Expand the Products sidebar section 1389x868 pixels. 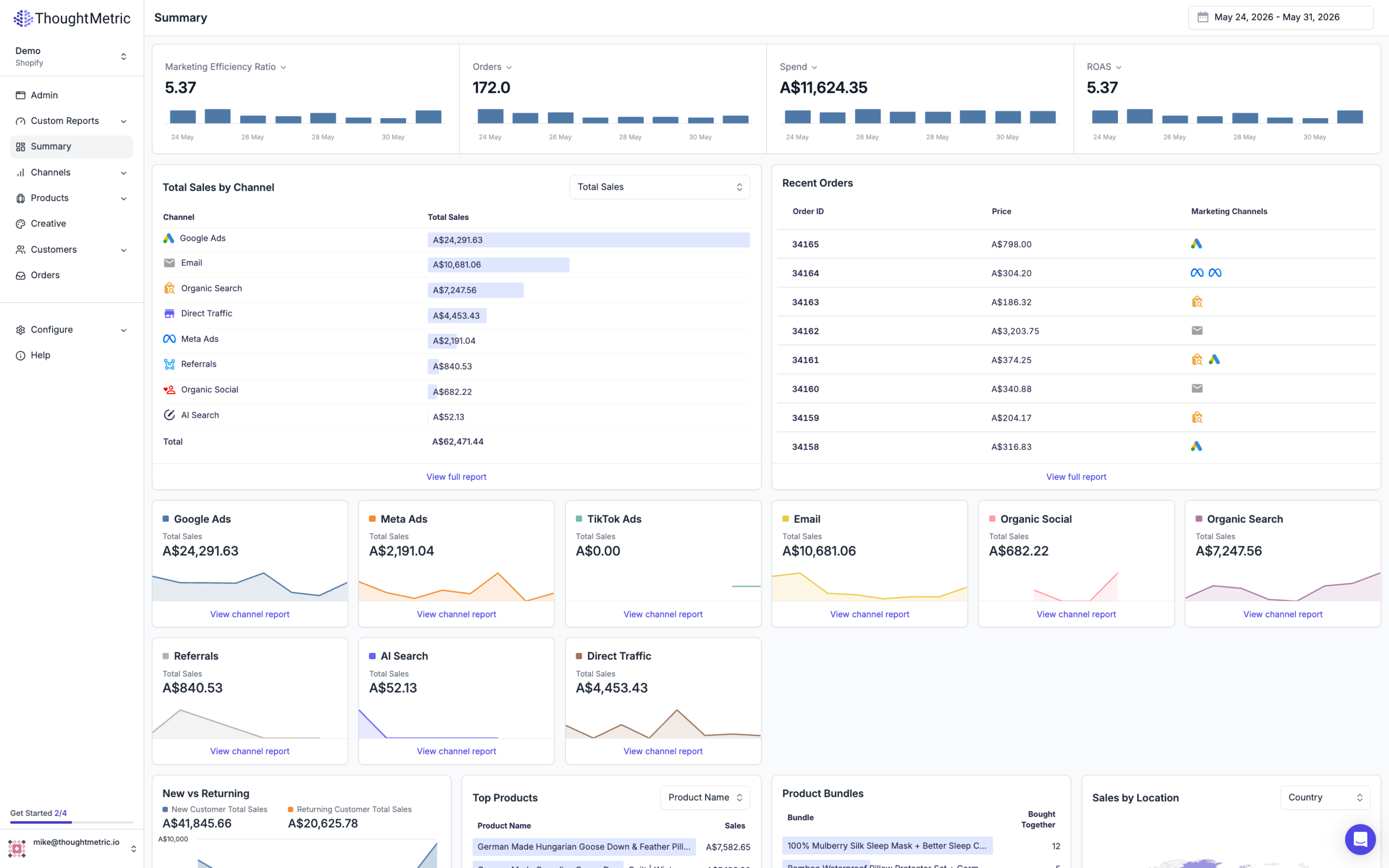(x=71, y=198)
